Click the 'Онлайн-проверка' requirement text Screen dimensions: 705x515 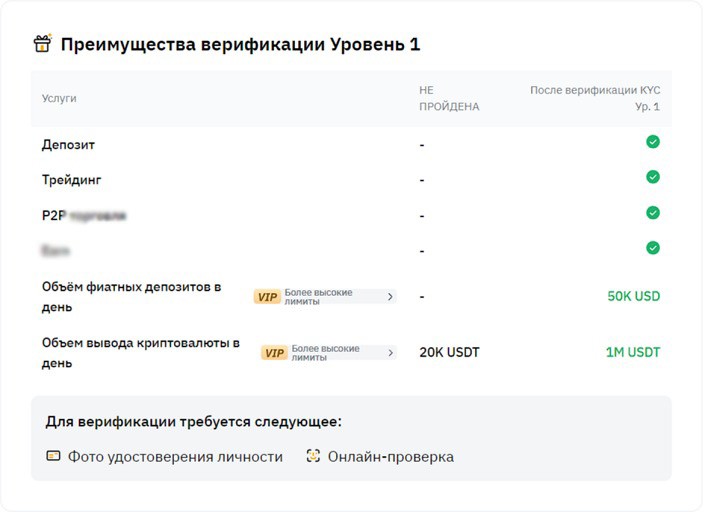(391, 457)
